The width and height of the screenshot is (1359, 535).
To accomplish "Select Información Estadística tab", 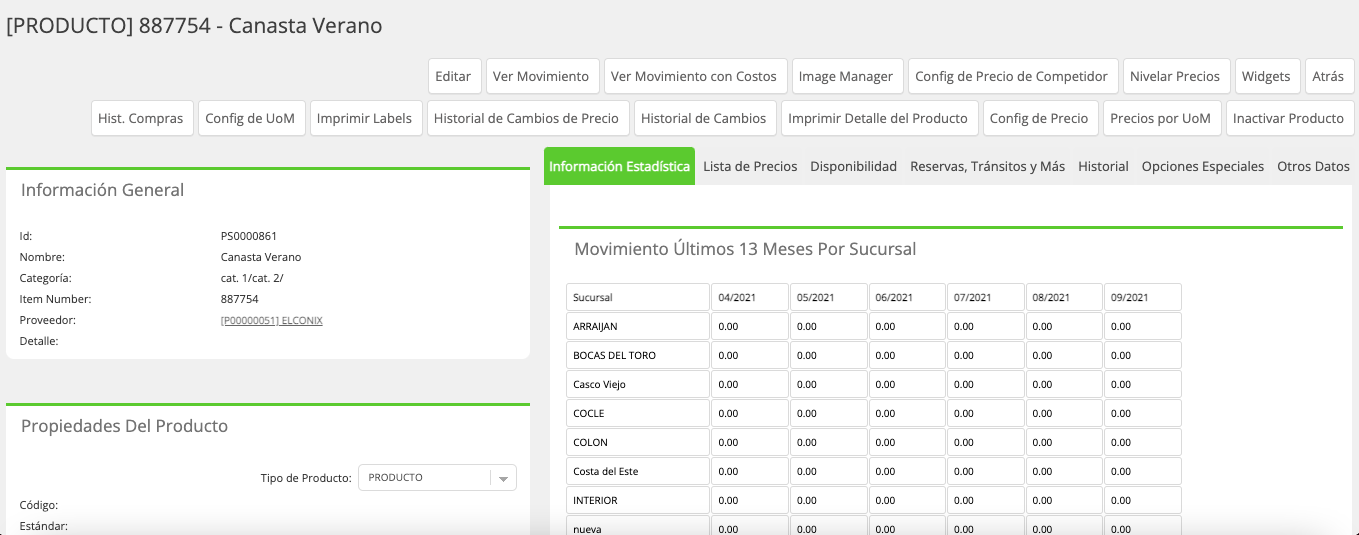I will click(619, 166).
